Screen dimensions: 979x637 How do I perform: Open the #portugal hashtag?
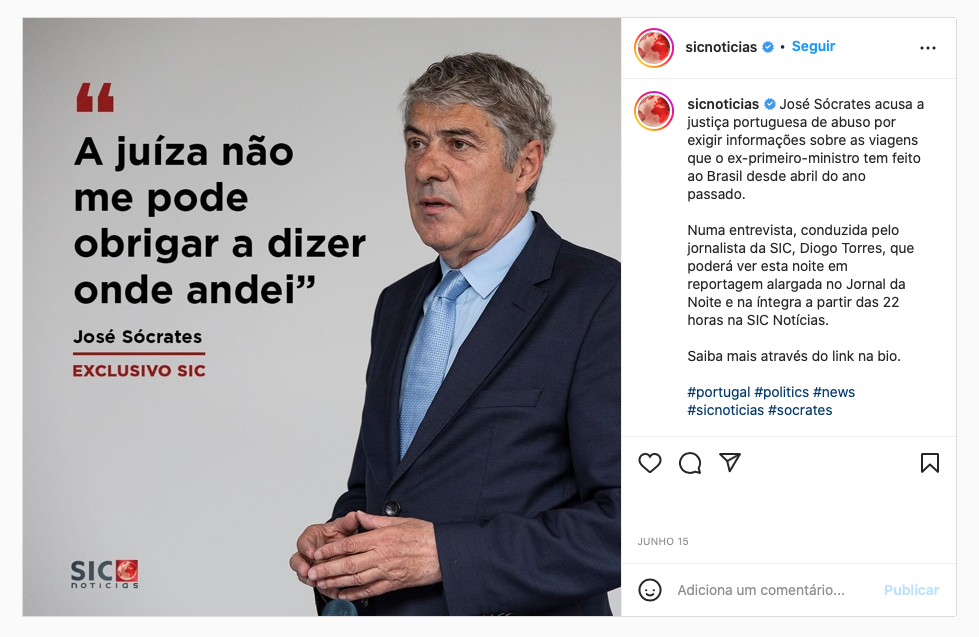719,392
